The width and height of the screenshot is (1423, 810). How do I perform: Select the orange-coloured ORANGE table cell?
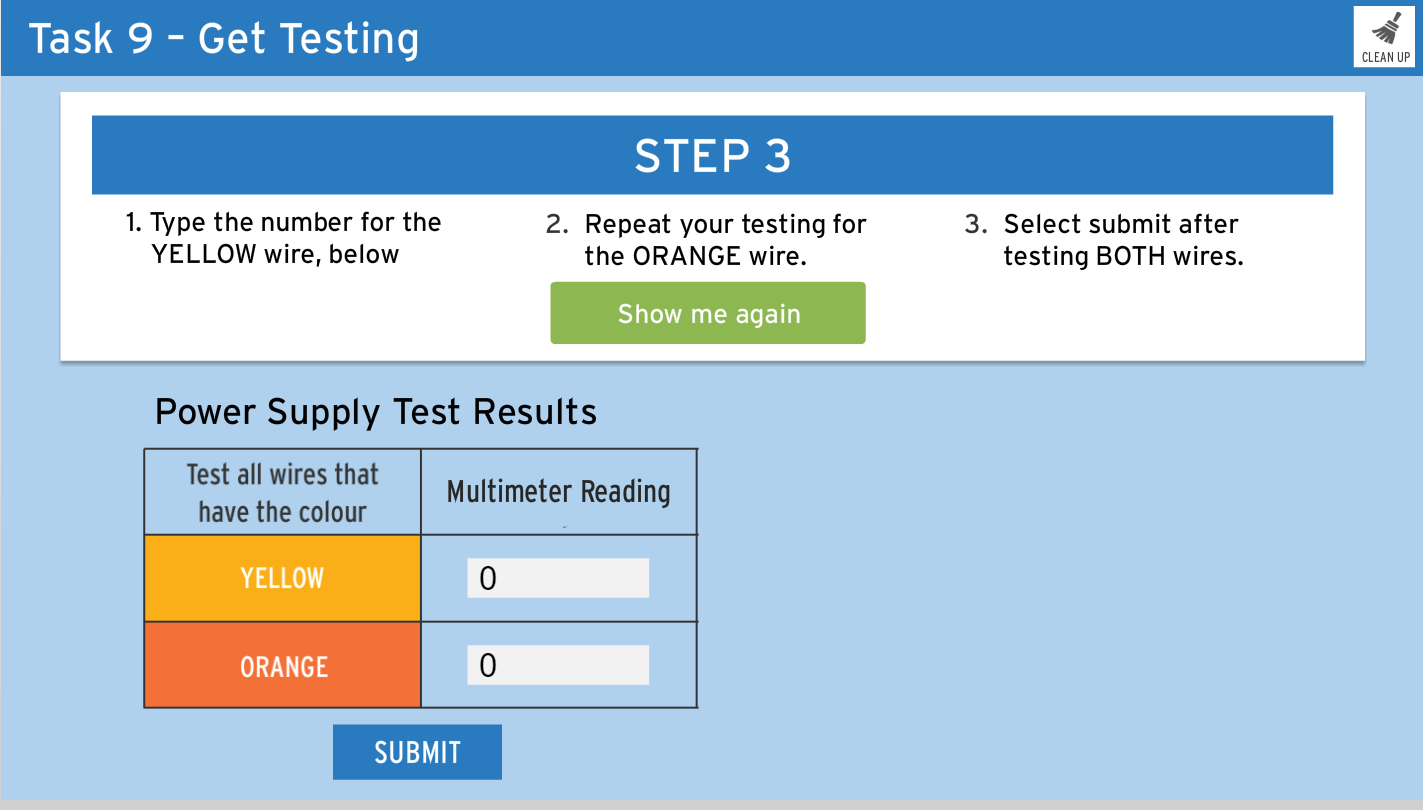(x=283, y=665)
